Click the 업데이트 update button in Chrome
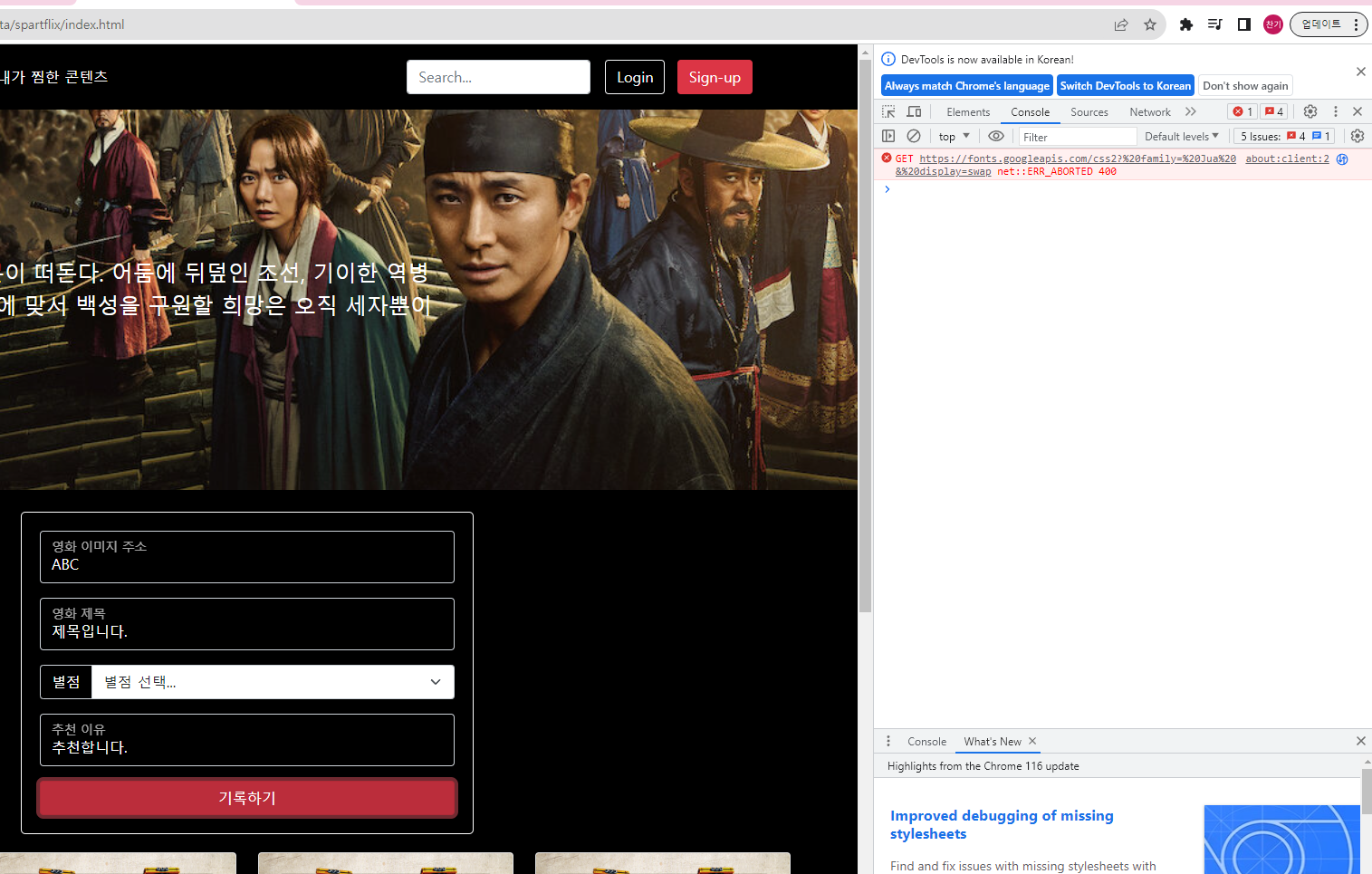Image resolution: width=1372 pixels, height=874 pixels. 1329,24
